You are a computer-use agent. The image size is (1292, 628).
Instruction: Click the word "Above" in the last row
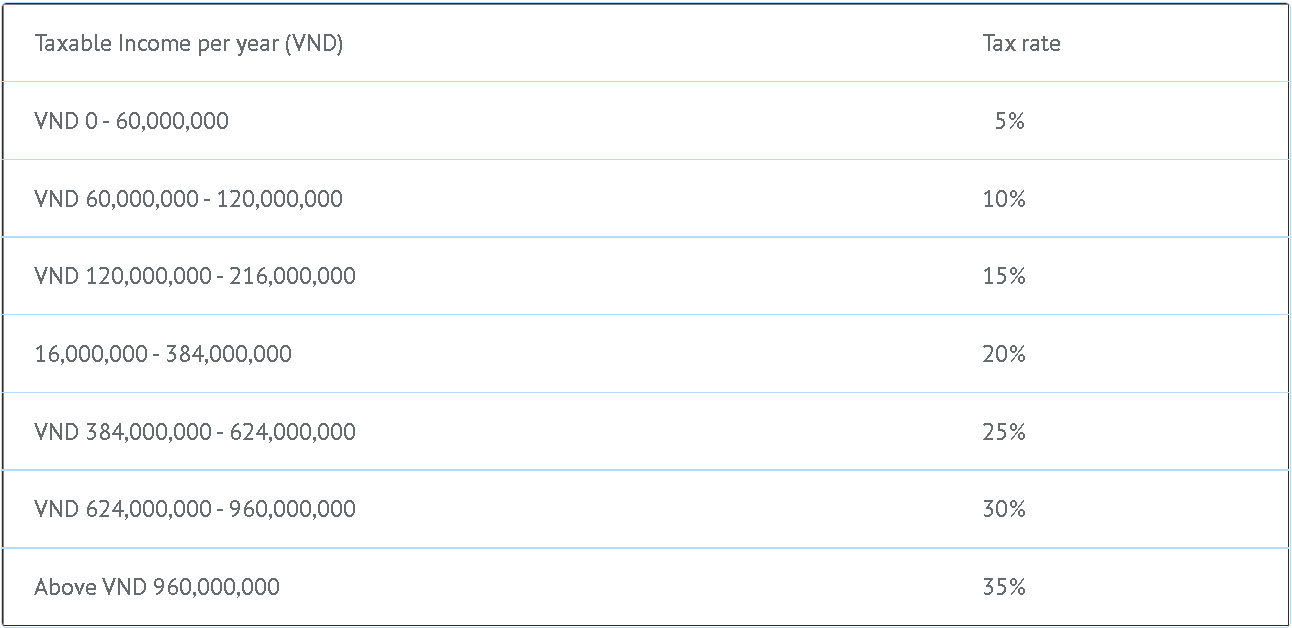pos(65,587)
